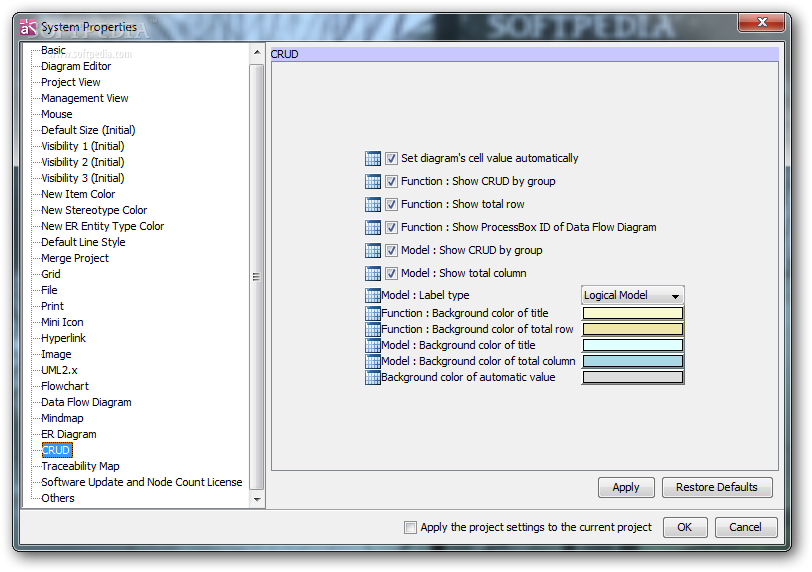Select Flowchart category
This screenshot has height=572, width=812.
[x=65, y=387]
